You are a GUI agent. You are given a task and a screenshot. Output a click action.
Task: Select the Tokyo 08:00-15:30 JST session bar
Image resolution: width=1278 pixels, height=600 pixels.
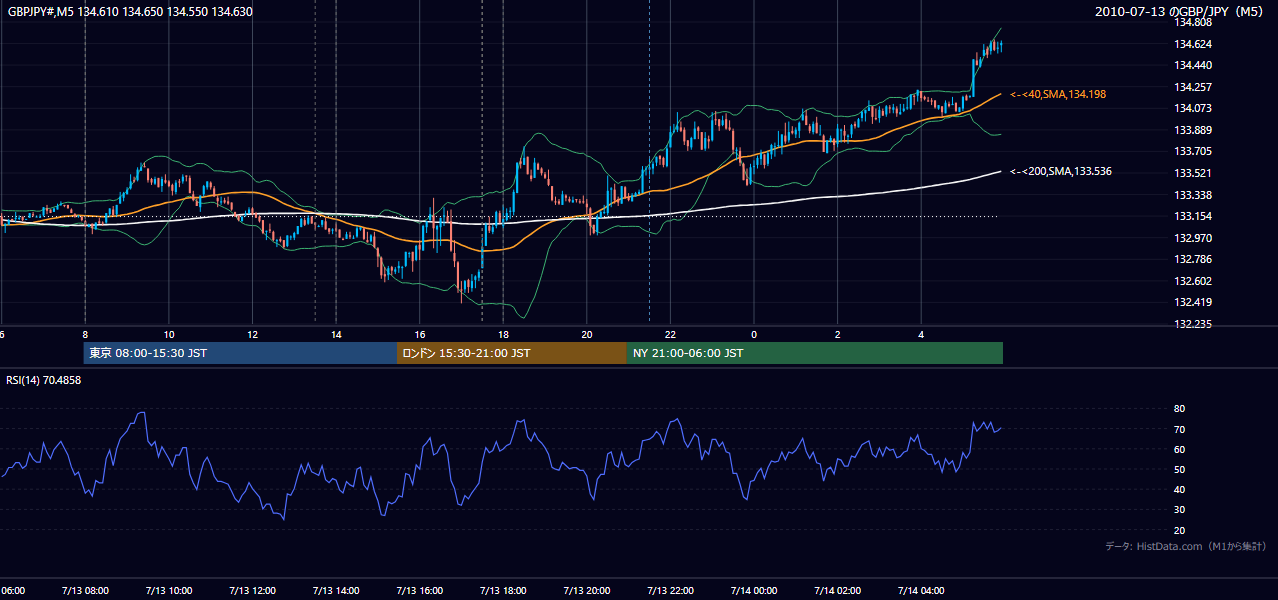pyautogui.click(x=241, y=353)
